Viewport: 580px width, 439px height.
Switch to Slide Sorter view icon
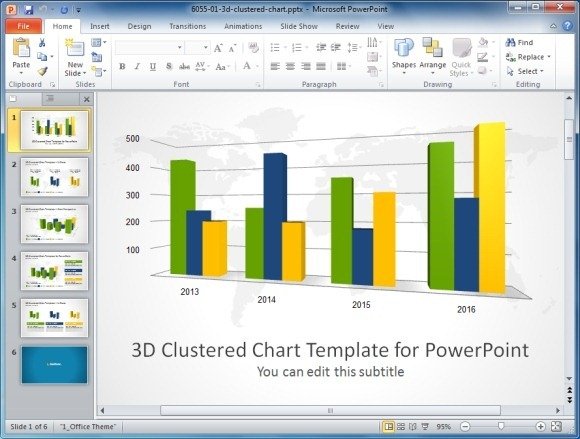(401, 427)
